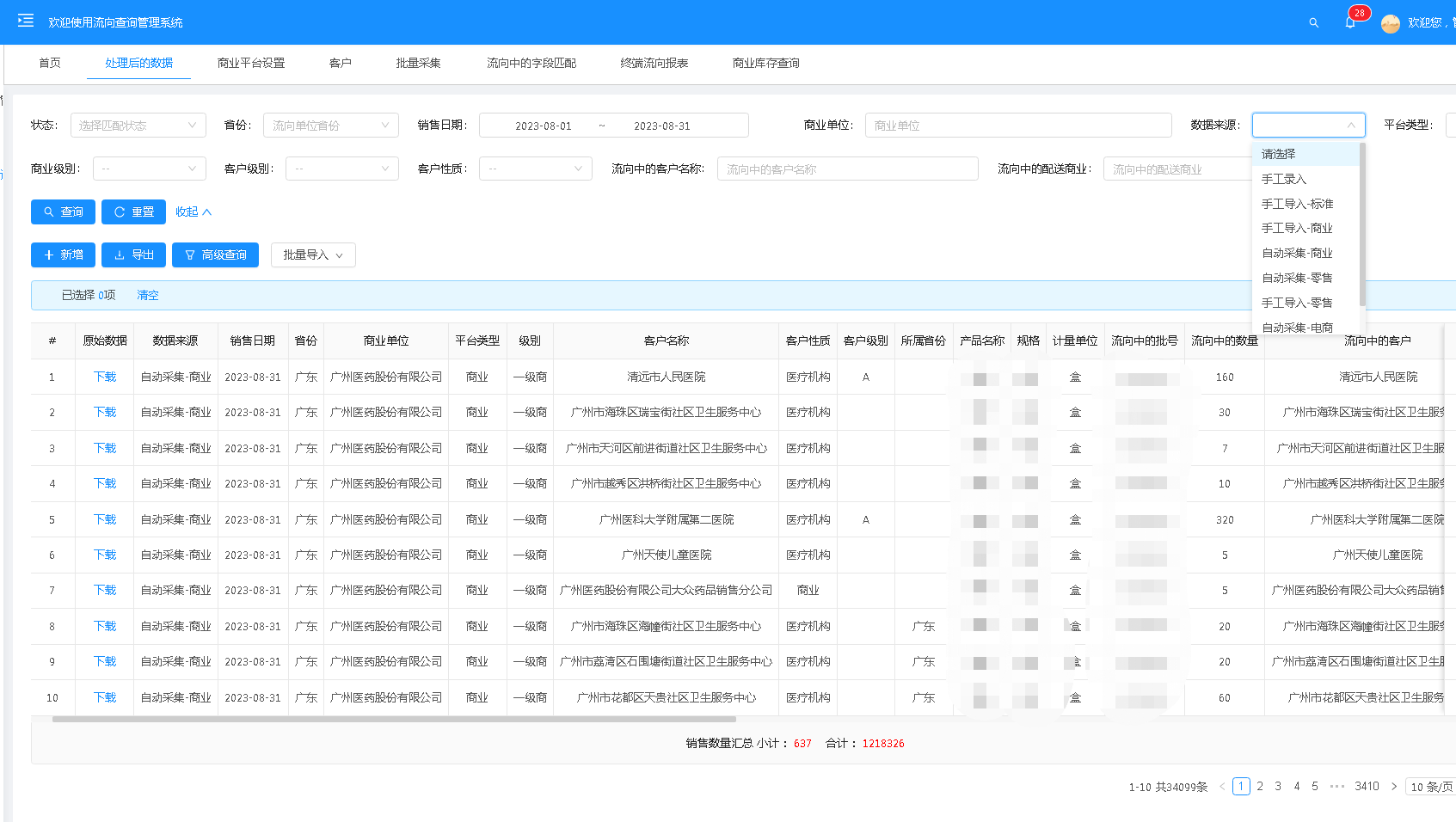Select 手工导入-标准 option
The height and width of the screenshot is (822, 1456).
click(x=1305, y=204)
